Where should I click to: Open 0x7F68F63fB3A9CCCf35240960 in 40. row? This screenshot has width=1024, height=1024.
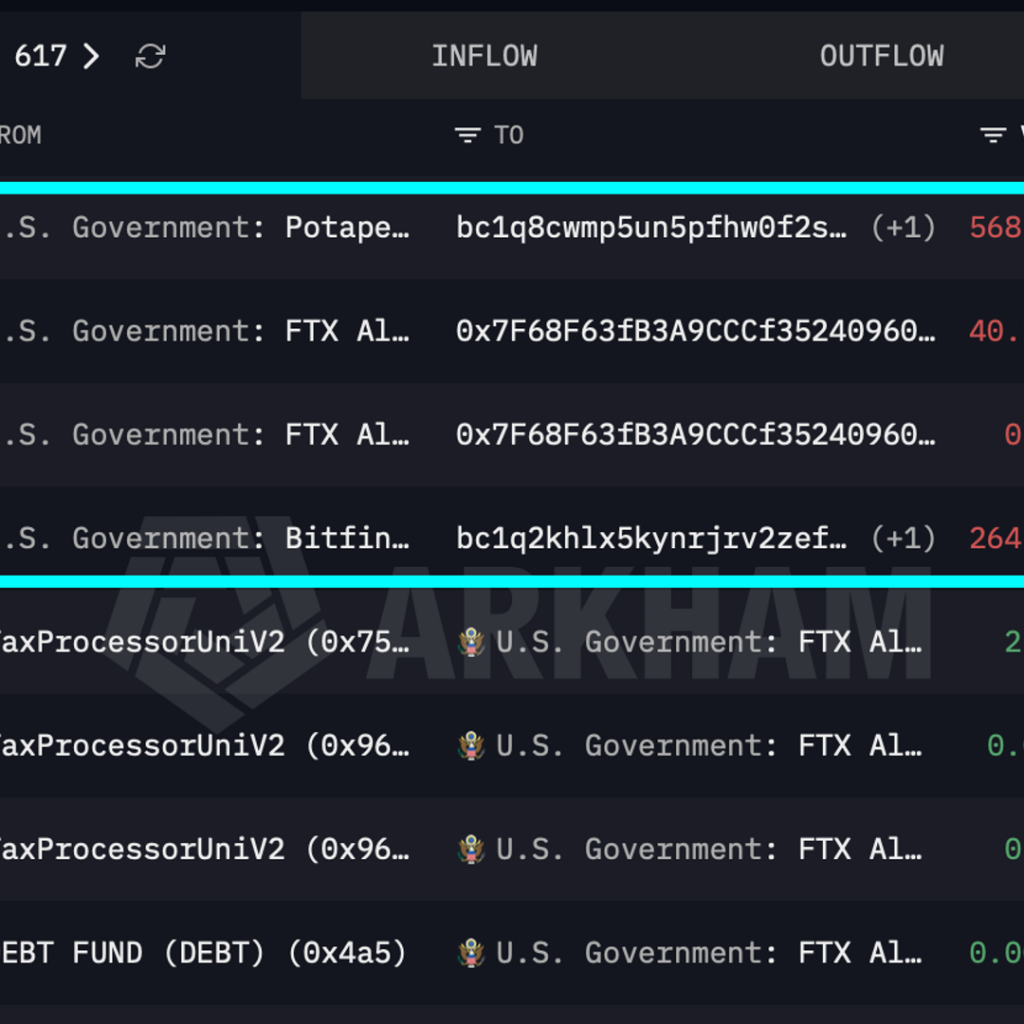[696, 331]
